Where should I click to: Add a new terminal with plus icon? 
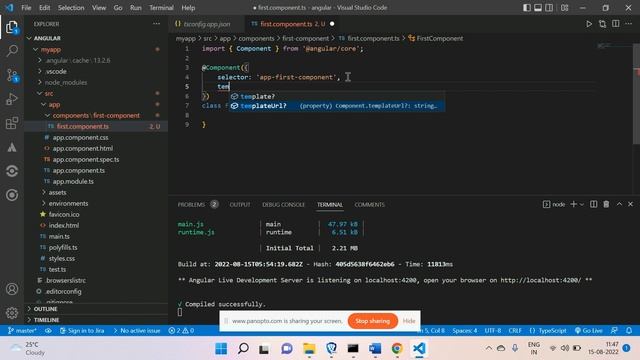[x=573, y=204]
